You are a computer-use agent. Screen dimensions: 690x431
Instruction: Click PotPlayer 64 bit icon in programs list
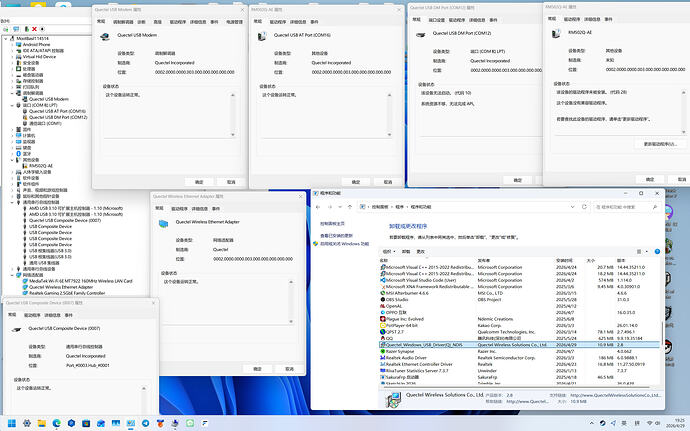click(x=383, y=325)
